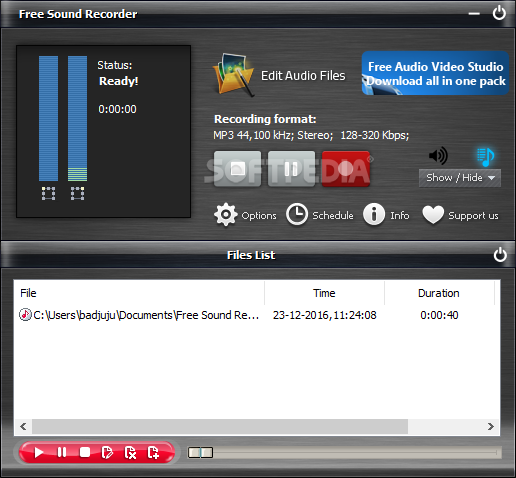Viewport: 516px width, 478px height.
Task: Click the Schedule label
Action: tap(333, 216)
